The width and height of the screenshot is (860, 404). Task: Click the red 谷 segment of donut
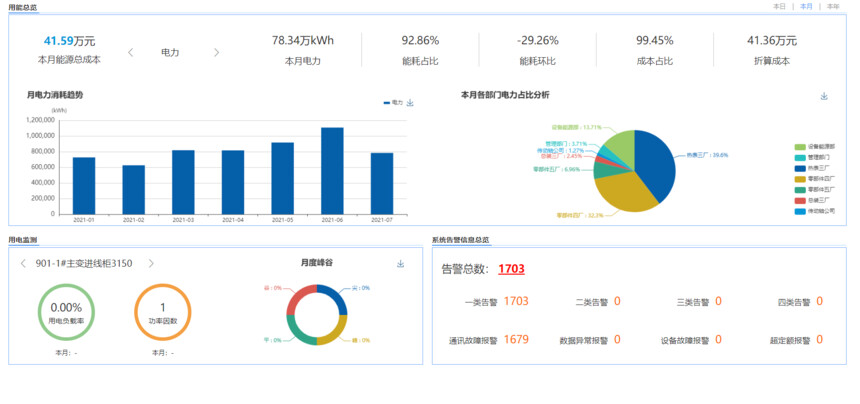[298, 296]
